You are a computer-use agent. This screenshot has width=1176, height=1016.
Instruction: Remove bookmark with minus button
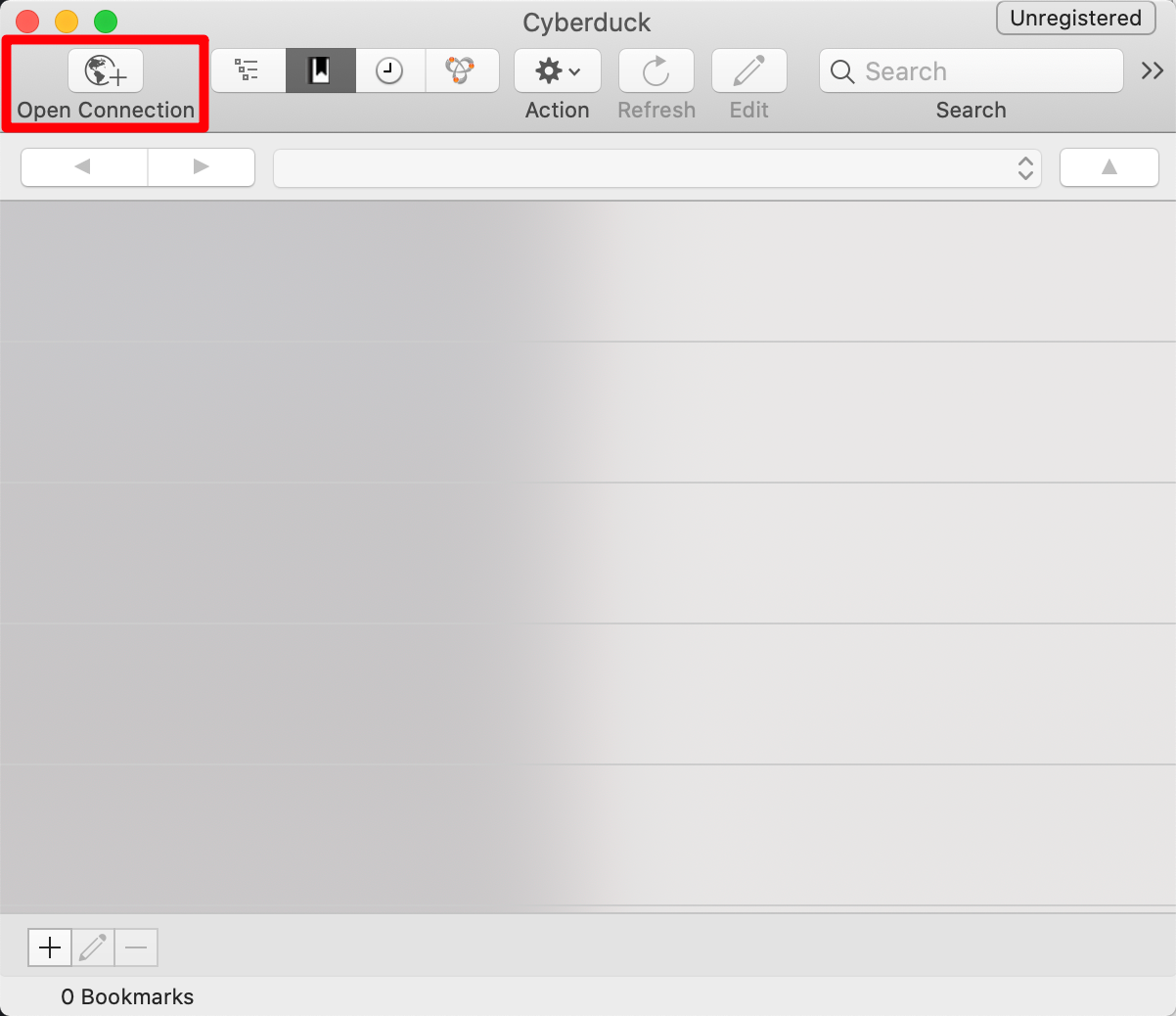tap(136, 947)
